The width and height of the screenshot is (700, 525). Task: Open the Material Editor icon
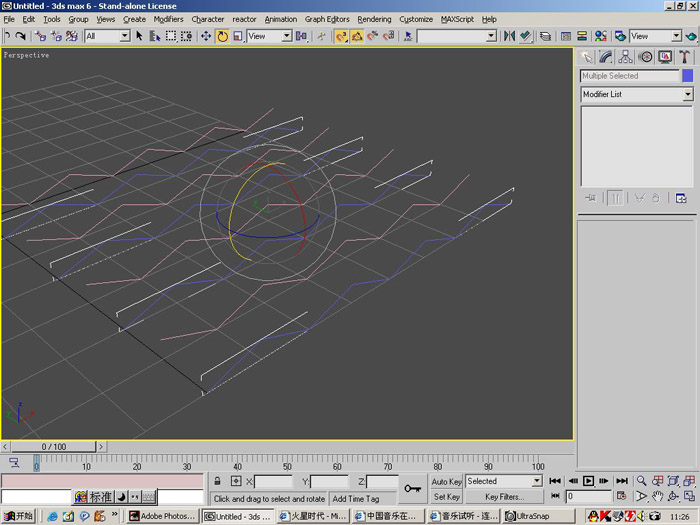tap(600, 36)
